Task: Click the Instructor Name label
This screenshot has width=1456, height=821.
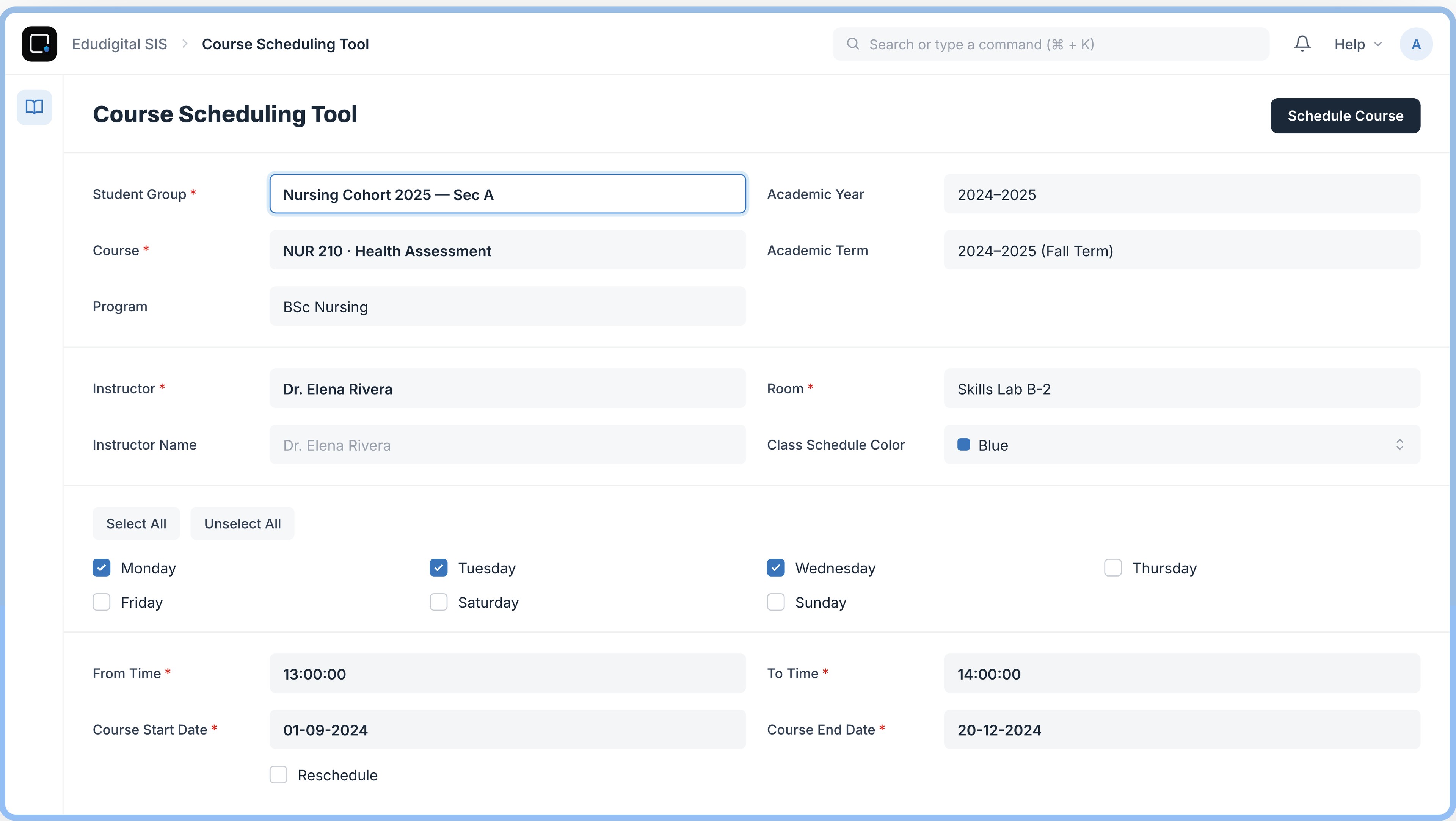Action: (145, 445)
